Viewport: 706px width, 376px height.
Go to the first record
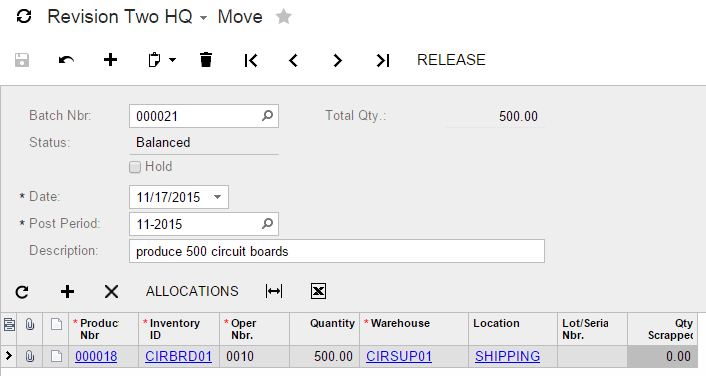251,60
